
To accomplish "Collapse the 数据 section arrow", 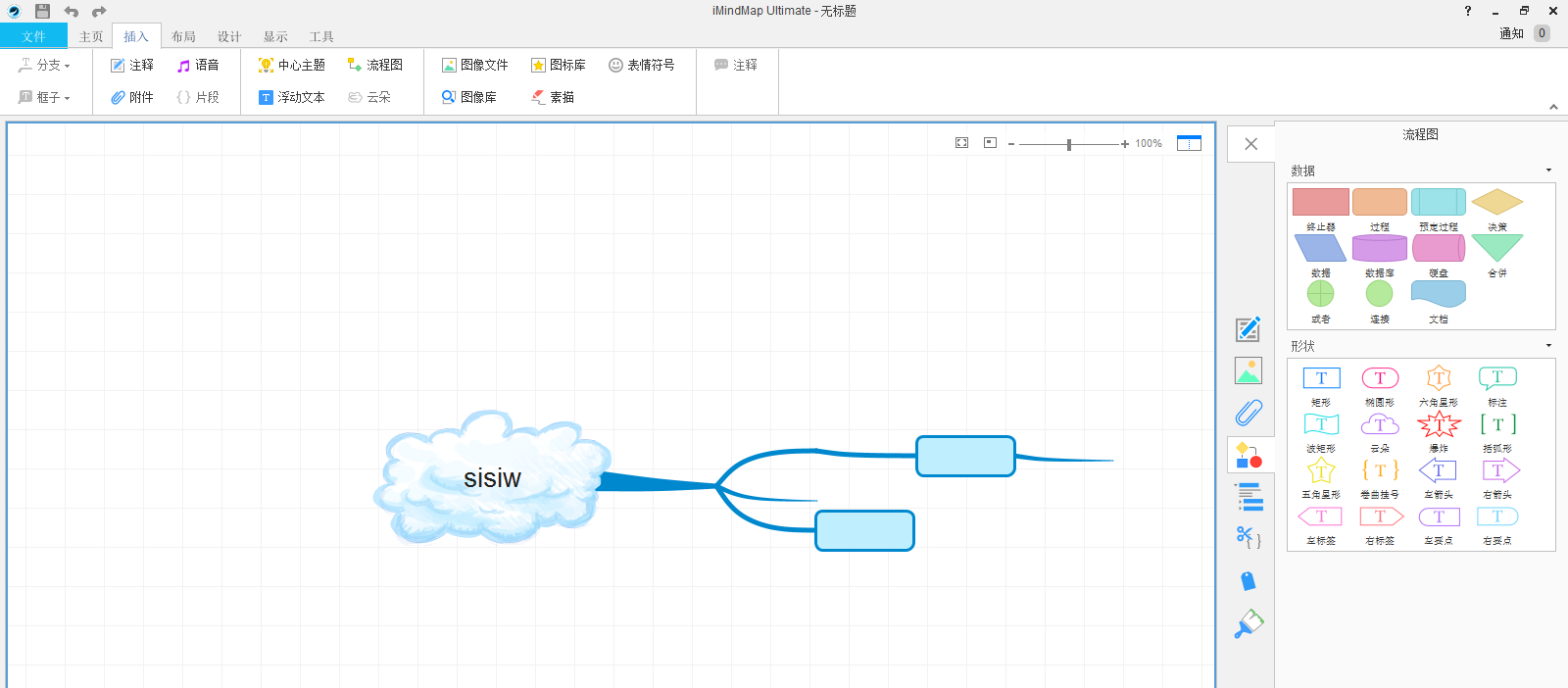I will click(1548, 171).
